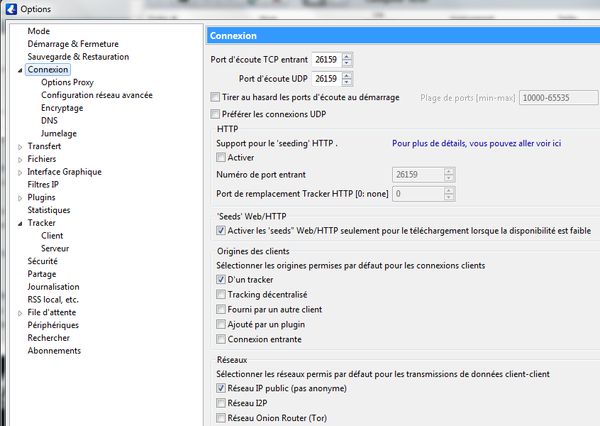600x426 pixels.
Task: Click the 'Plage de ports' range field
Action: tap(558, 98)
